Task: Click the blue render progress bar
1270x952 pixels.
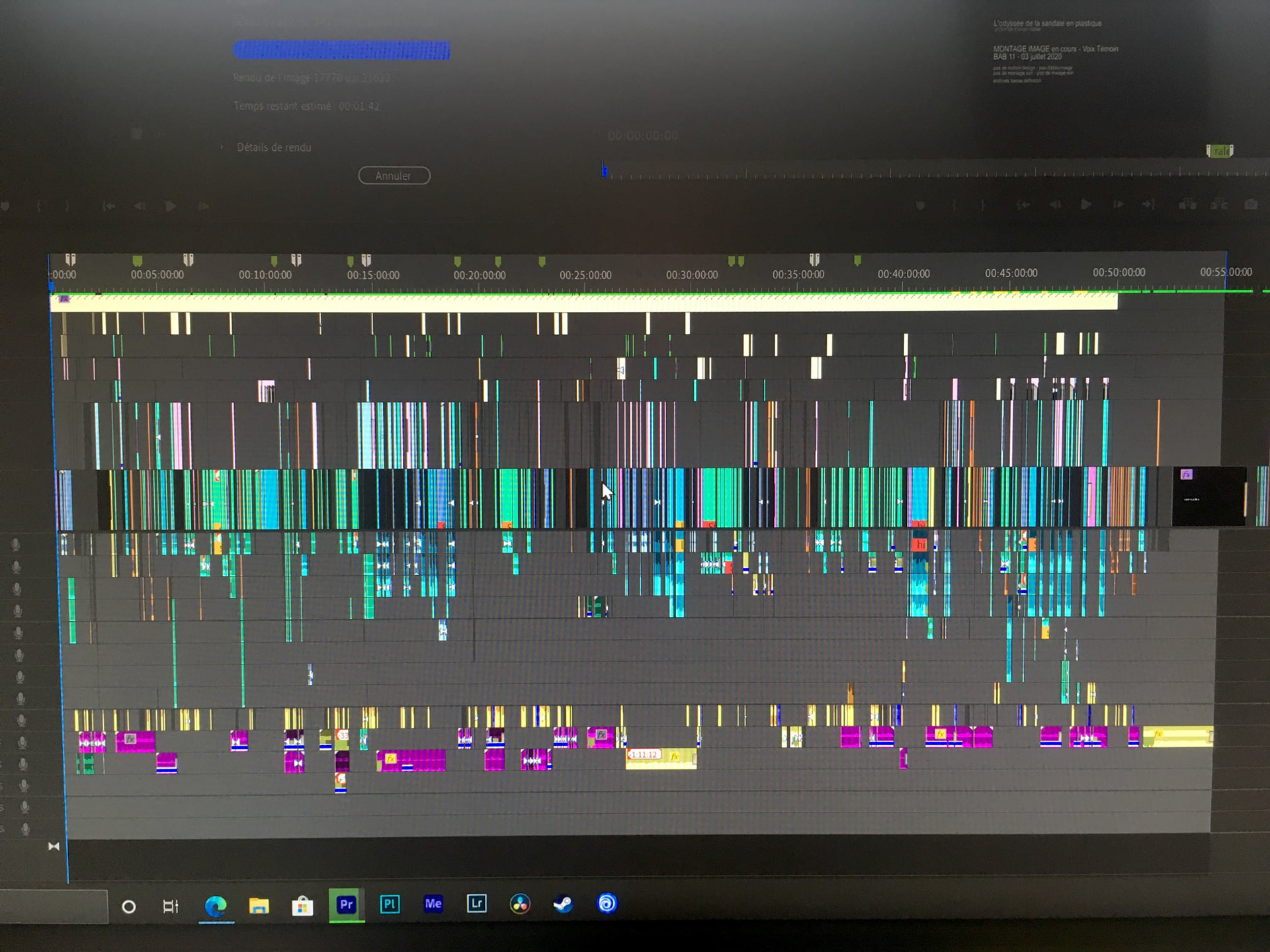Action: (x=341, y=50)
